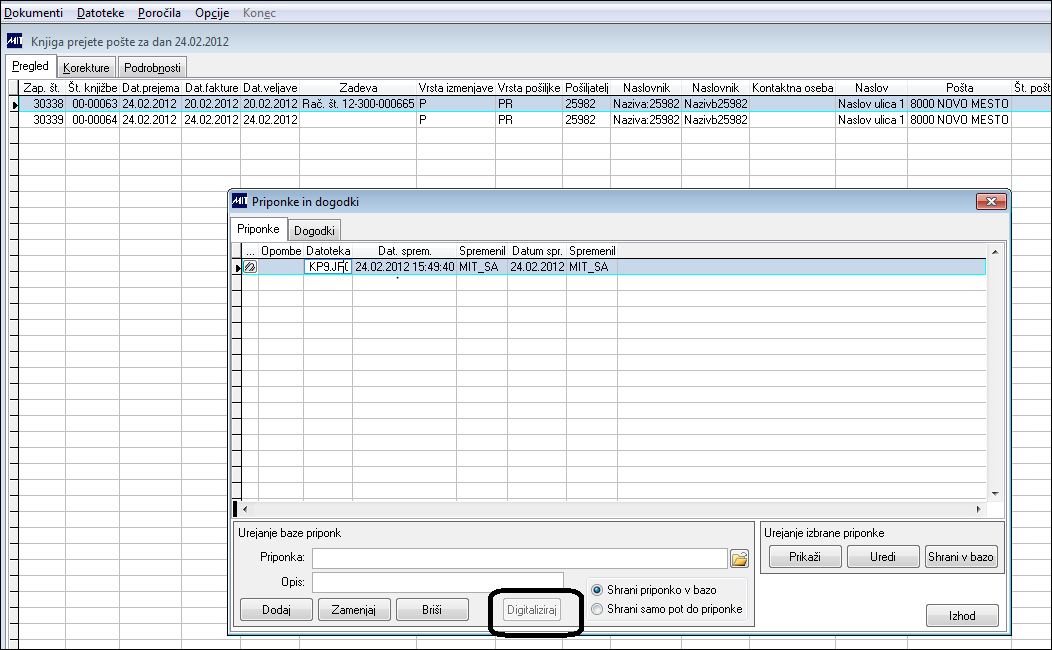Click the MIT logo beside Knjiga prejete pošte
The image size is (1052, 650).
point(14,41)
